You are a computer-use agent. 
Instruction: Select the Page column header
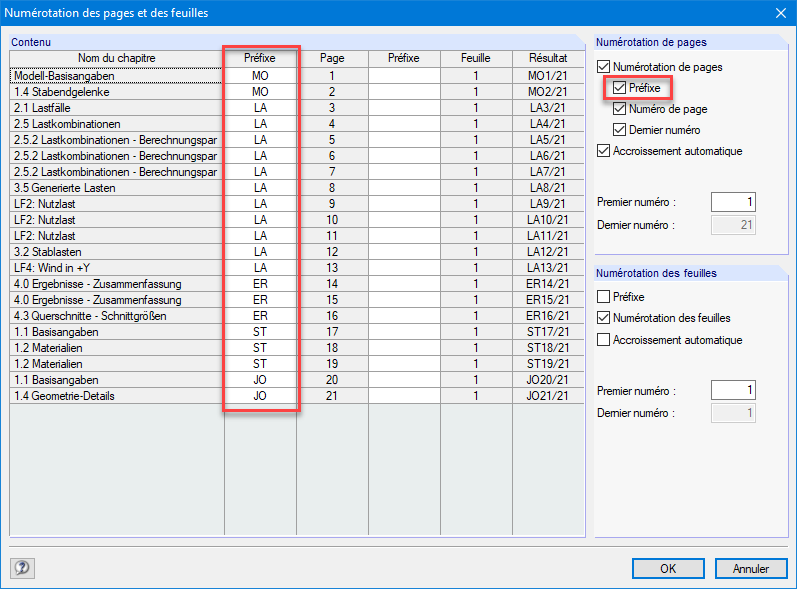[332, 58]
